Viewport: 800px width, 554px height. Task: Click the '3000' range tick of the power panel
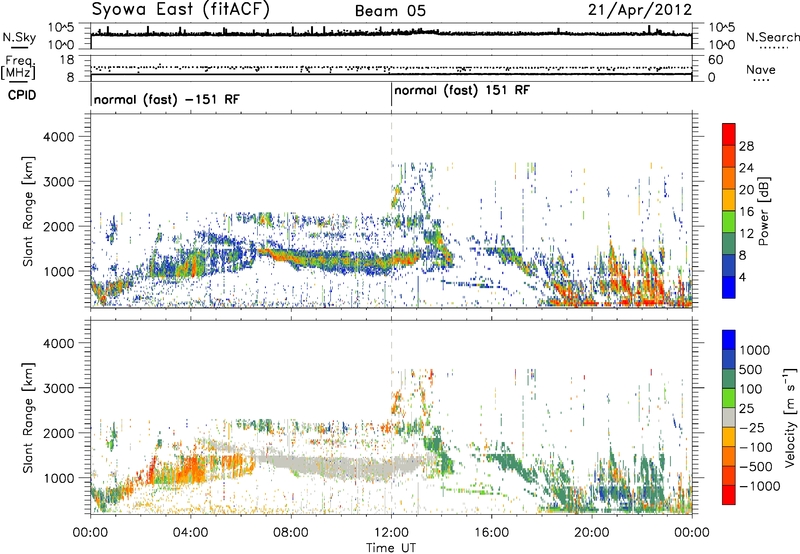tap(59, 182)
